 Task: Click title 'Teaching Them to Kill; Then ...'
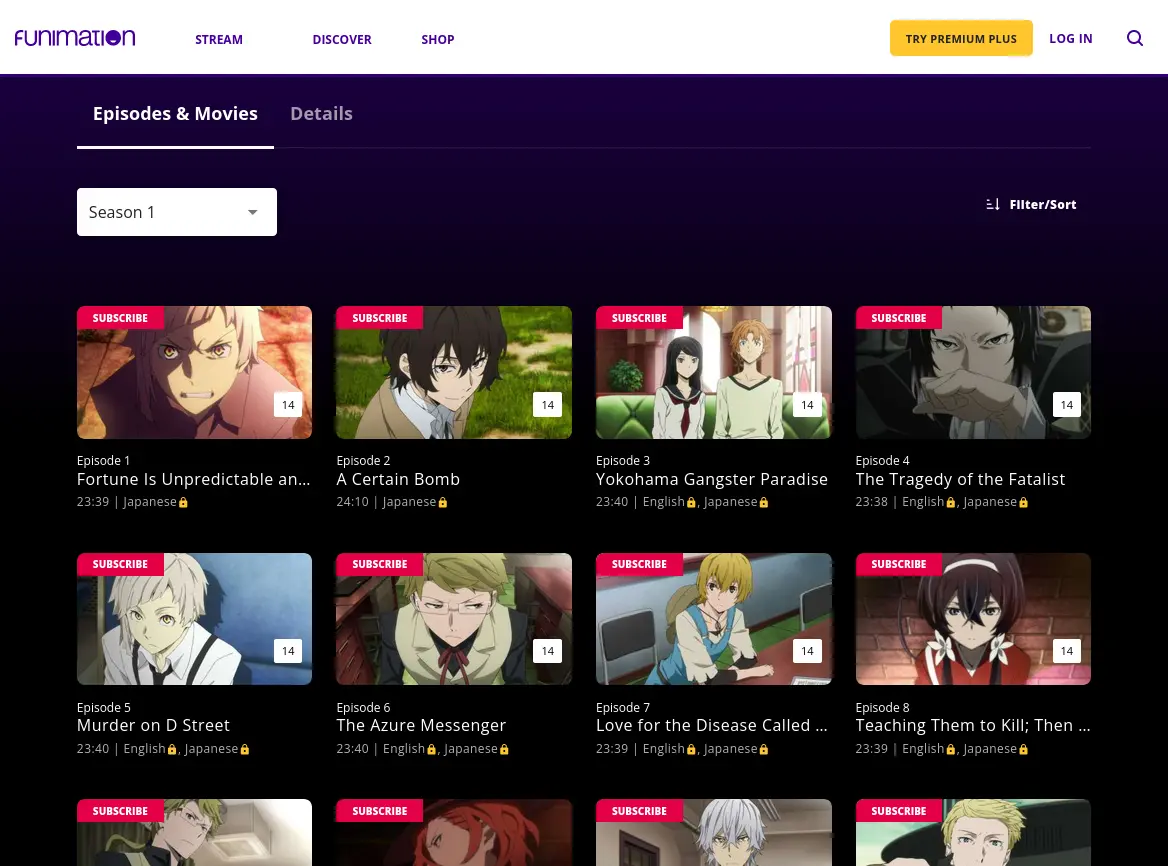click(x=973, y=725)
